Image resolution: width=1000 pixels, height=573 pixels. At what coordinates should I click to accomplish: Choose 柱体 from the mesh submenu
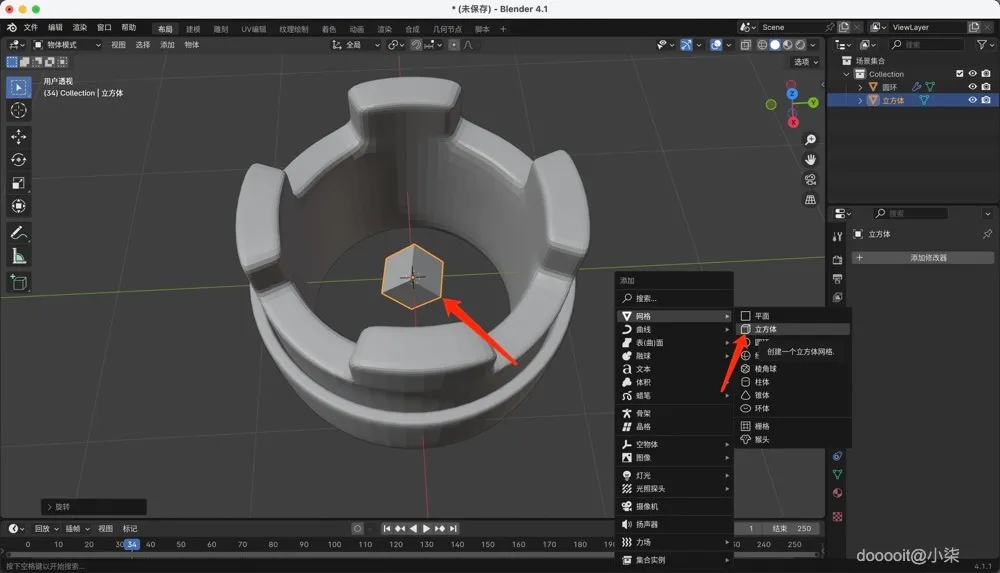pos(763,382)
